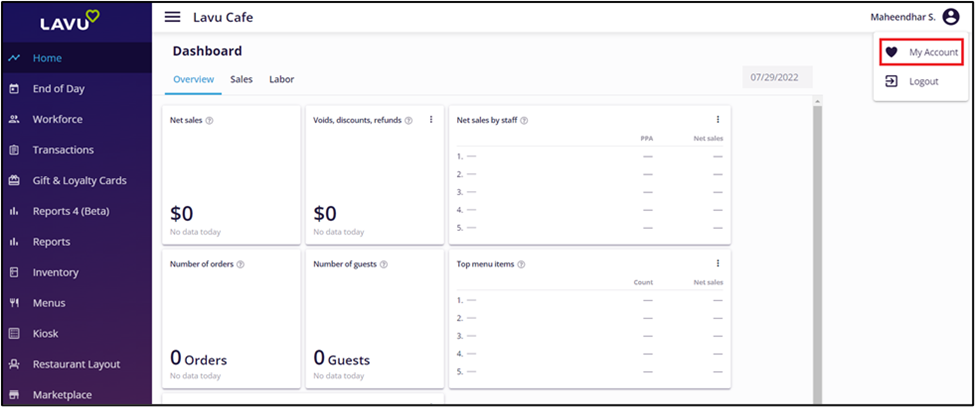
Task: Click the Top menu items help icon
Action: pyautogui.click(x=521, y=264)
